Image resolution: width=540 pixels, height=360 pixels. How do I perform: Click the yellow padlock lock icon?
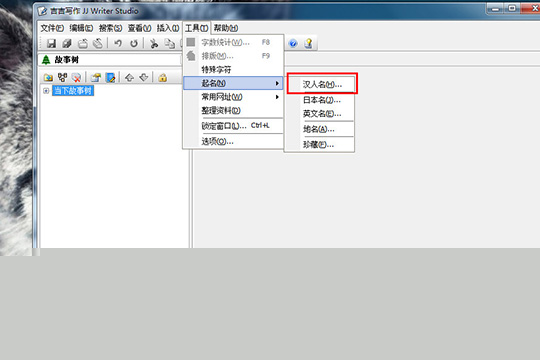tap(163, 78)
